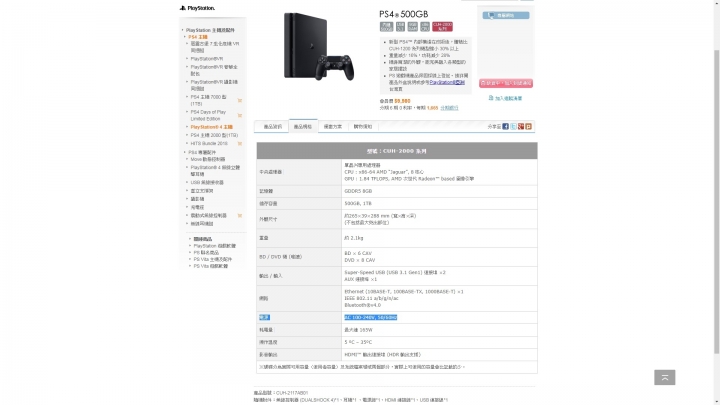Screen dimensions: 720x405
Task: Click the red CUH-2000 series badge
Action: point(442,27)
